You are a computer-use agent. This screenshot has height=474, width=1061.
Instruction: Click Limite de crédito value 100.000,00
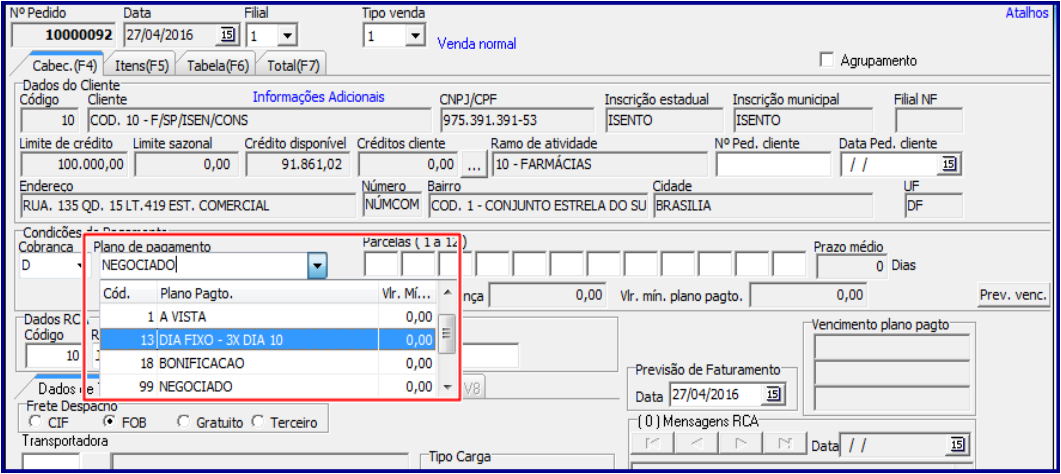pyautogui.click(x=74, y=164)
